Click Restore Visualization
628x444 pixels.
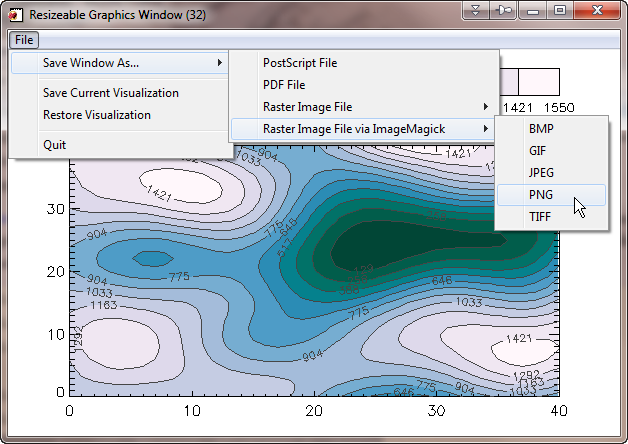point(97,115)
